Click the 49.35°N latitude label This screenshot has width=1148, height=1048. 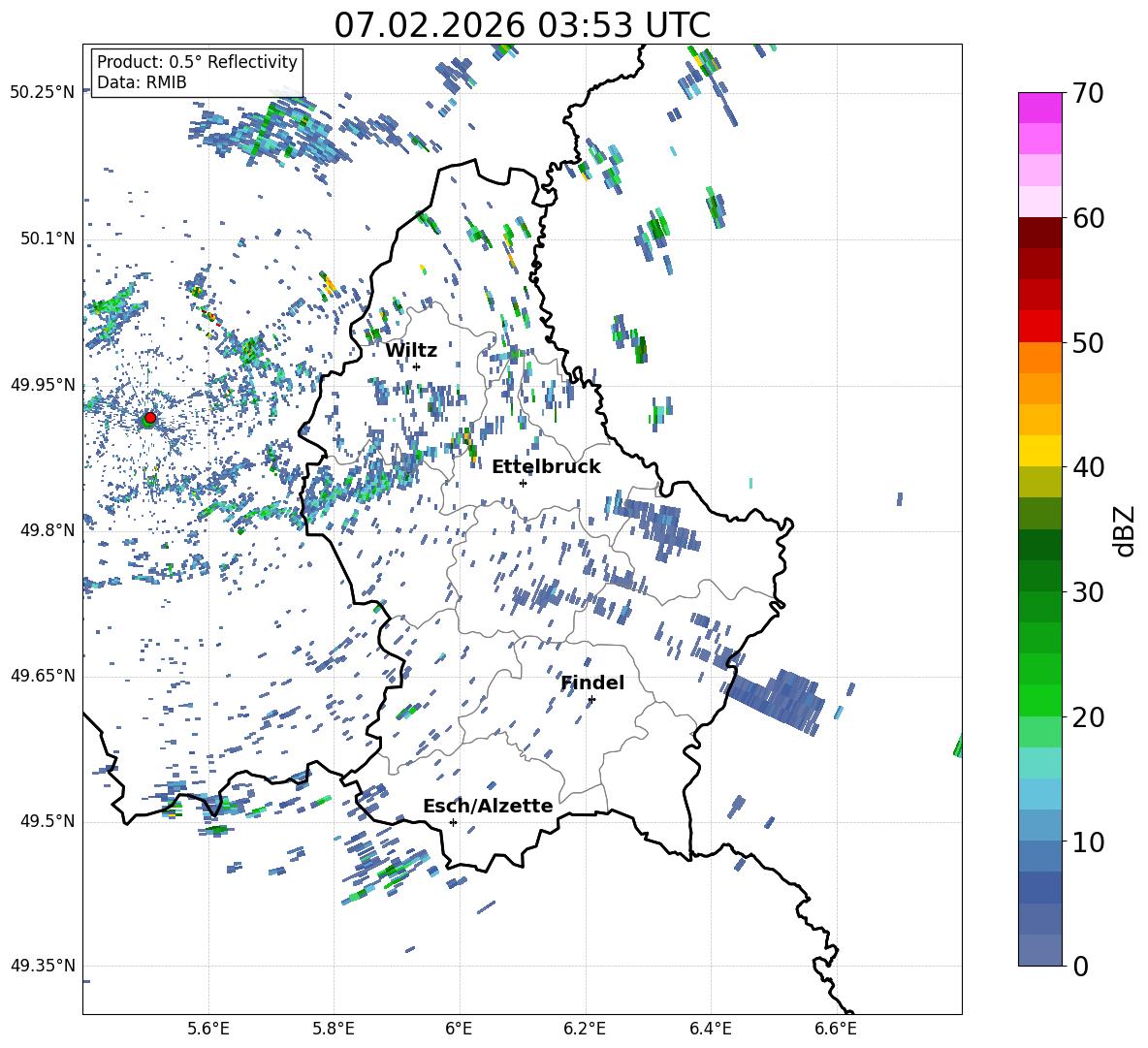tap(43, 966)
